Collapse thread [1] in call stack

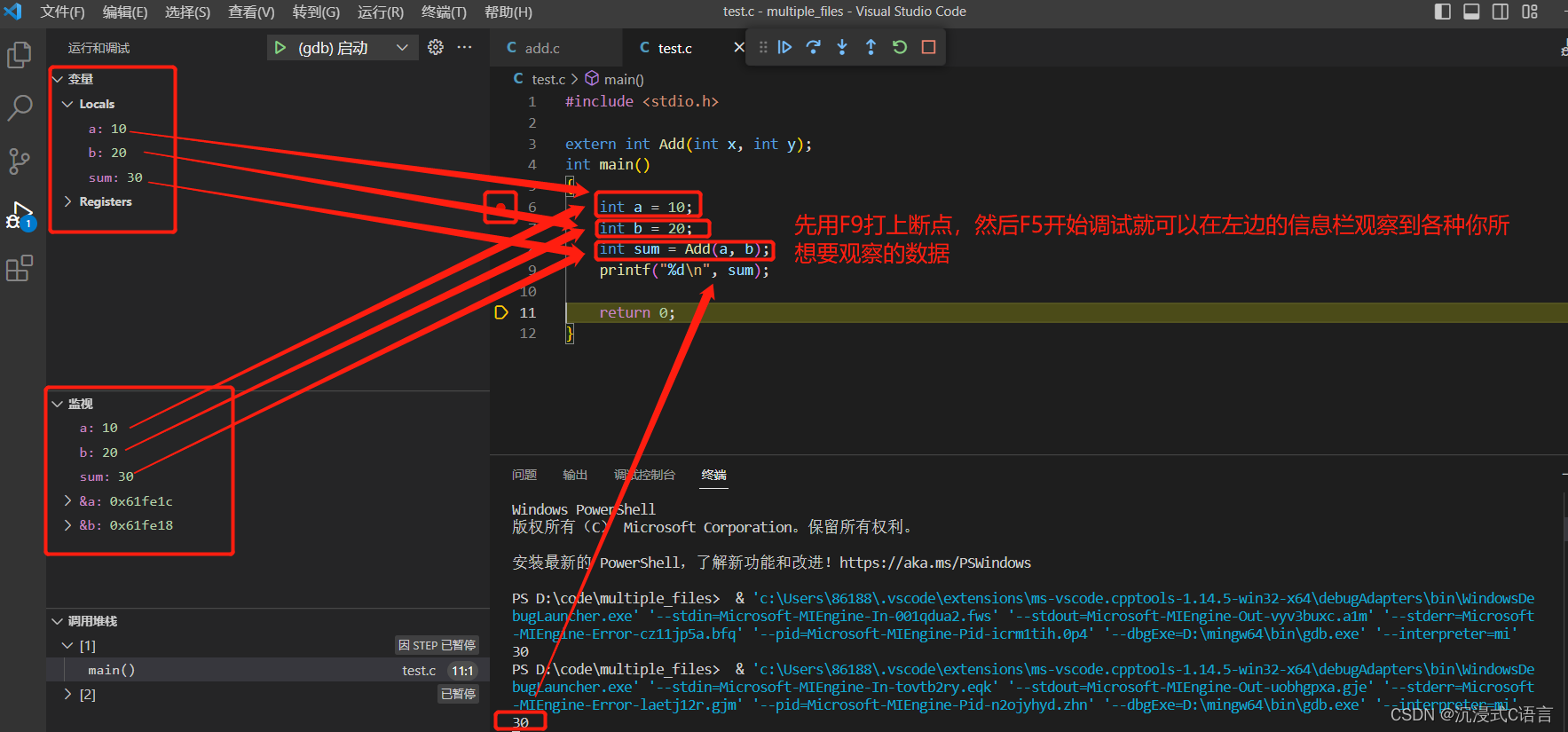67,645
